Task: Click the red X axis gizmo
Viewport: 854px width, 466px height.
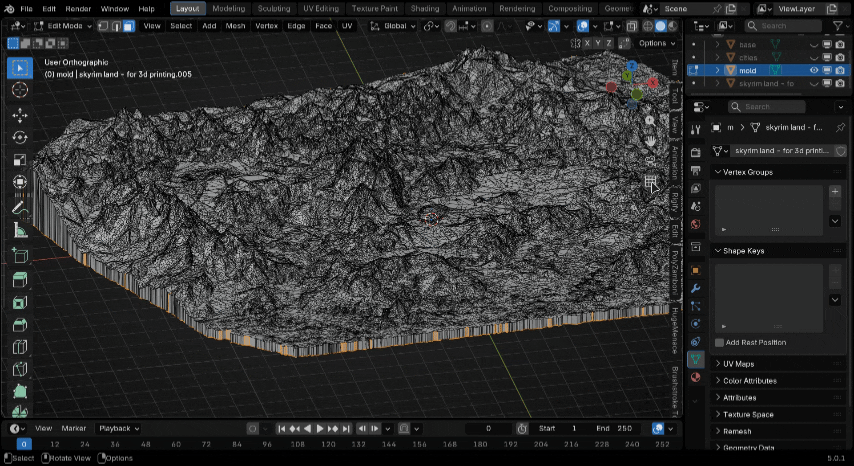Action: point(652,83)
